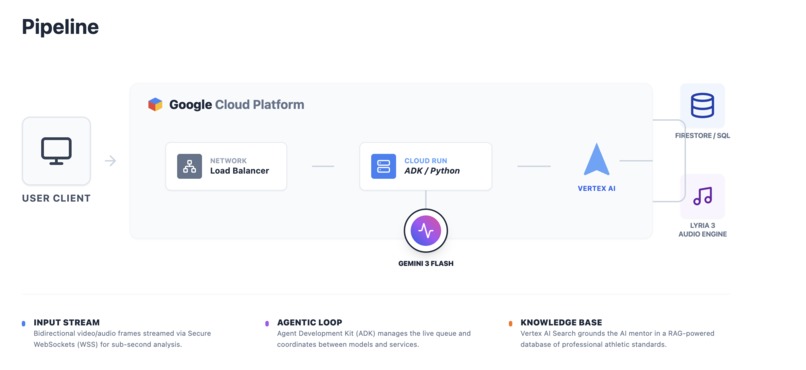Click the orange Knowledge Base bullet marker
Screen dimensions: 806x370
coord(510,324)
